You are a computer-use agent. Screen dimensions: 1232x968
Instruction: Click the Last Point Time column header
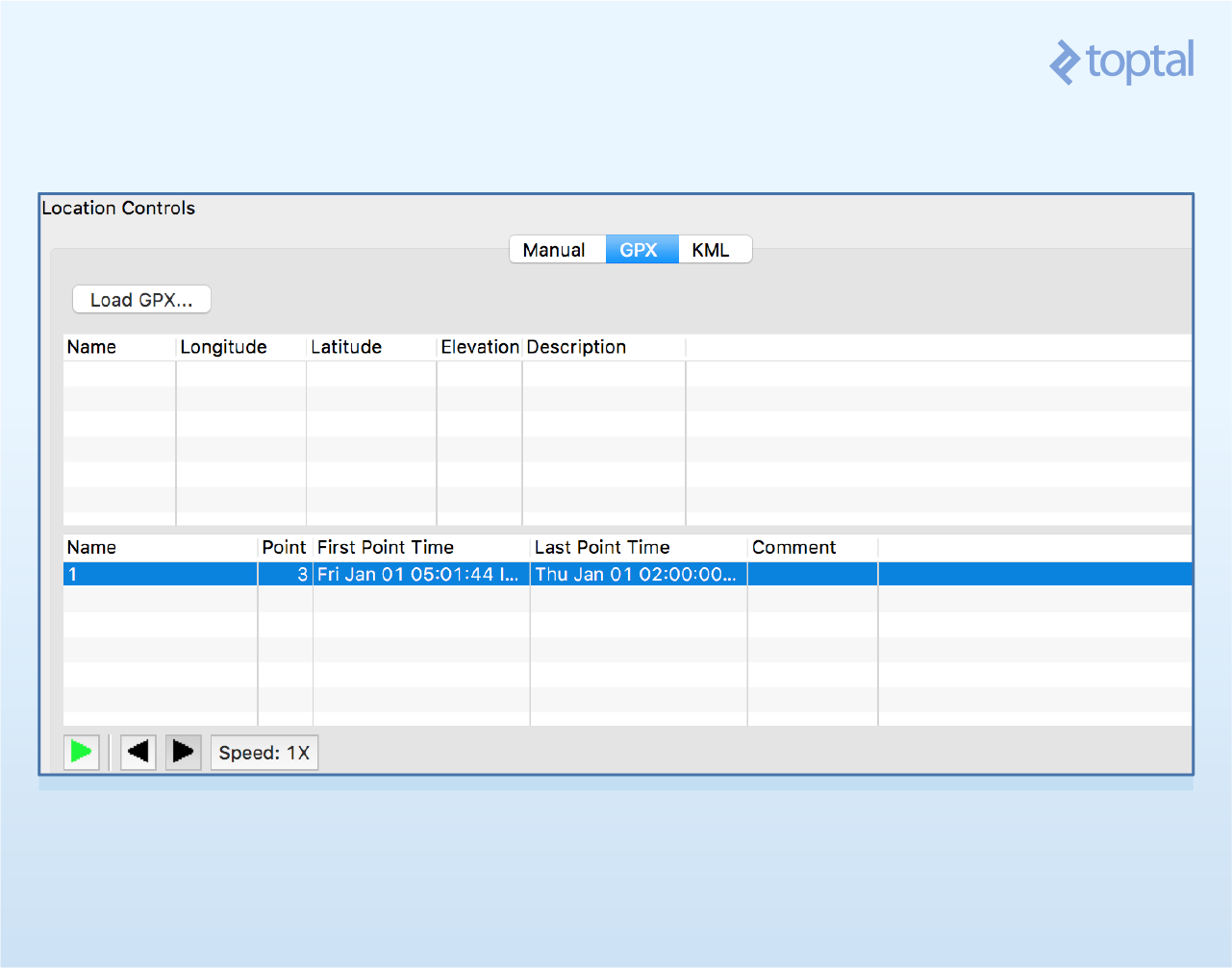coord(602,547)
